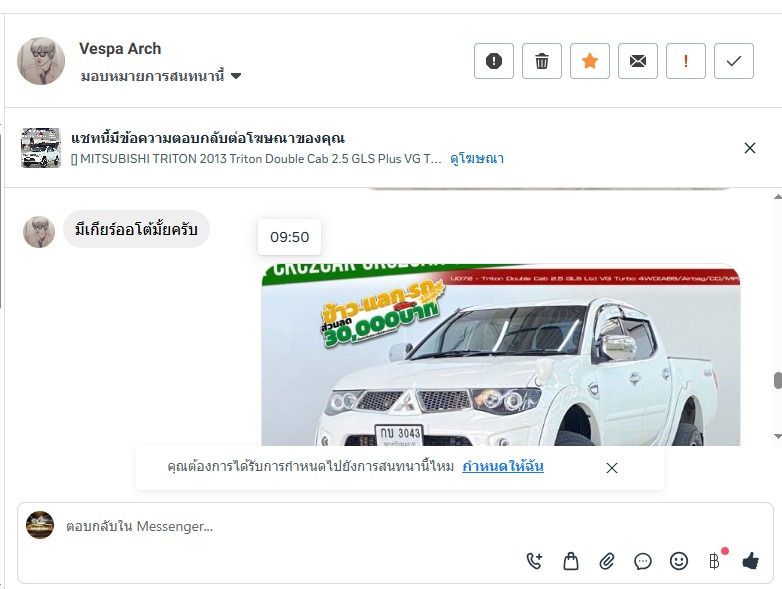
Task: Open the shopping bag order icon
Action: 571,561
